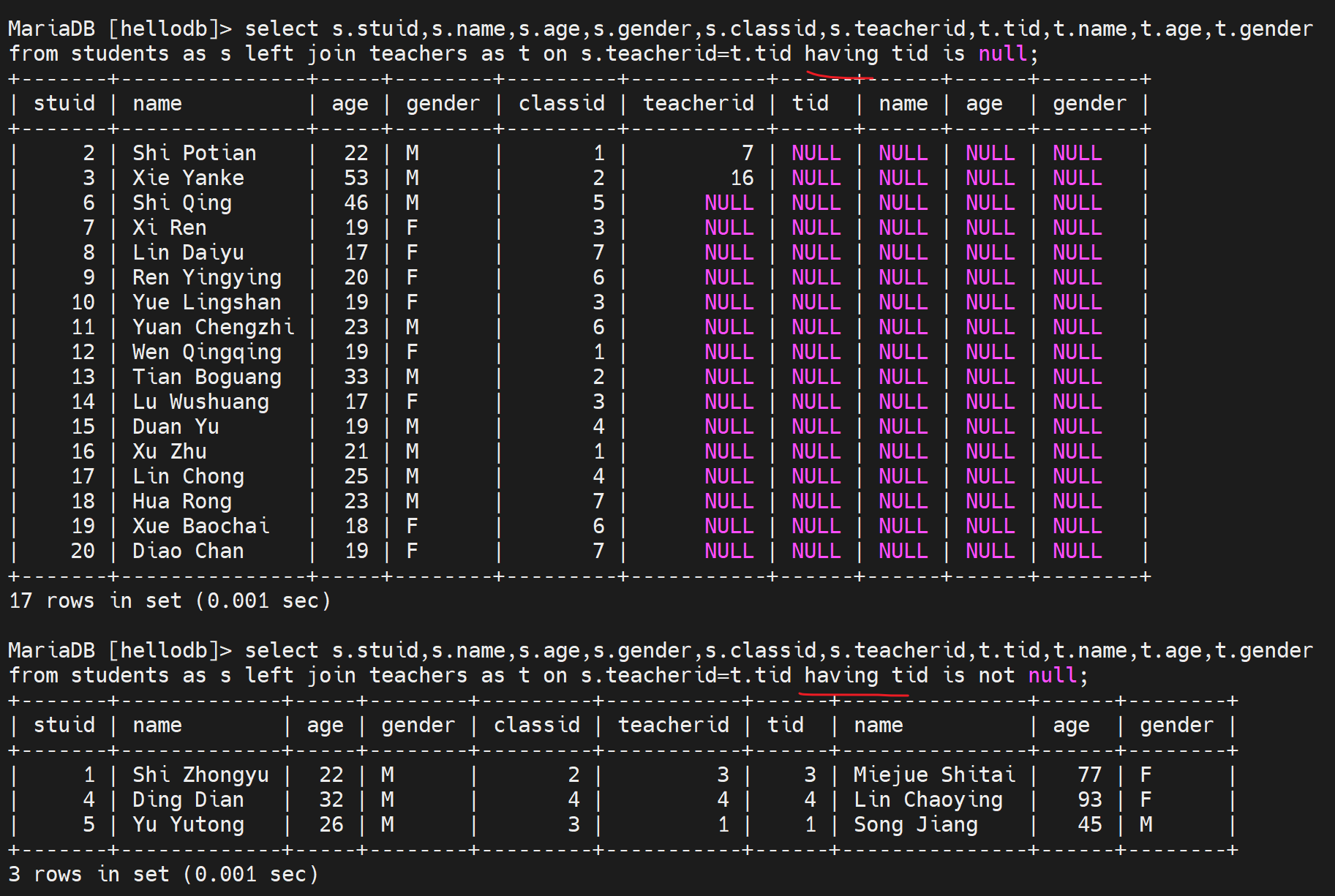Click the word "not" in the second query
The height and width of the screenshot is (896, 1335).
(996, 676)
